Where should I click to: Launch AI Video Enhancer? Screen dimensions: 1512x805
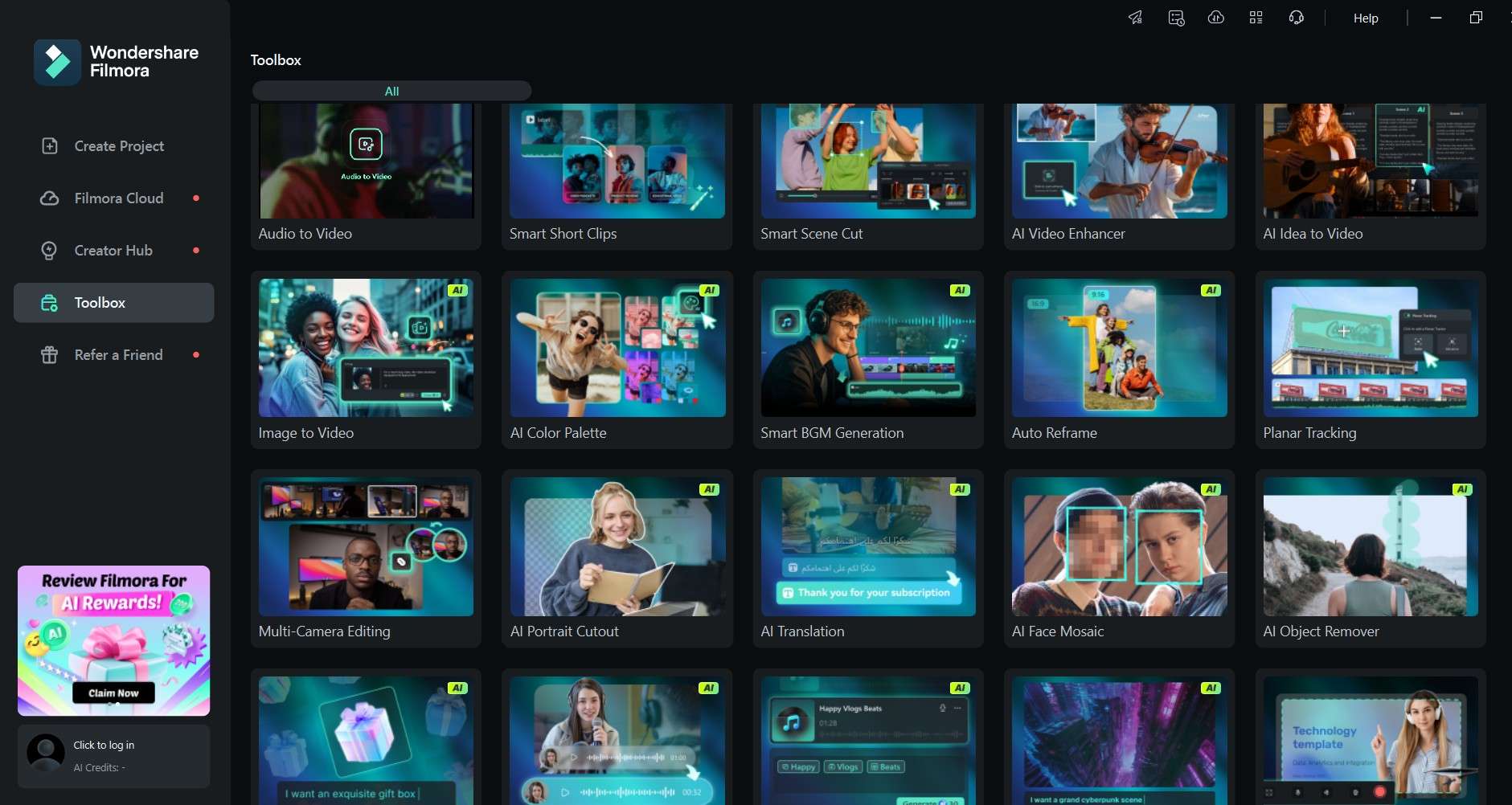(1119, 177)
